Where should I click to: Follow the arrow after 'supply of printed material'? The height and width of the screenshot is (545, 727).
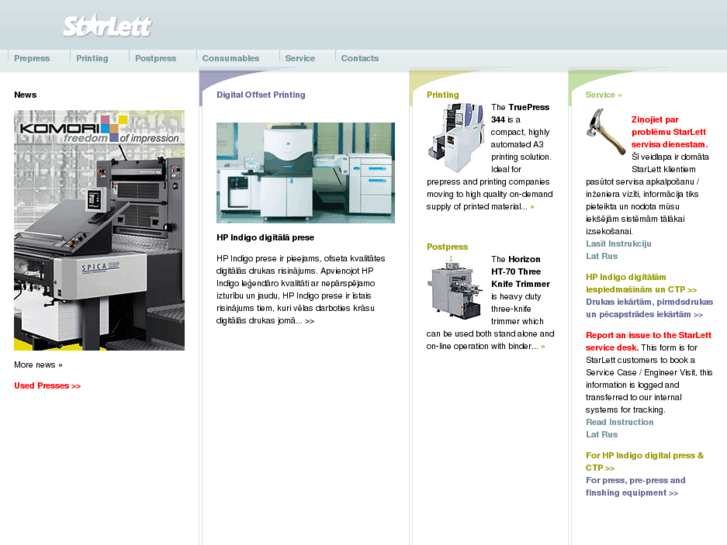(532, 207)
